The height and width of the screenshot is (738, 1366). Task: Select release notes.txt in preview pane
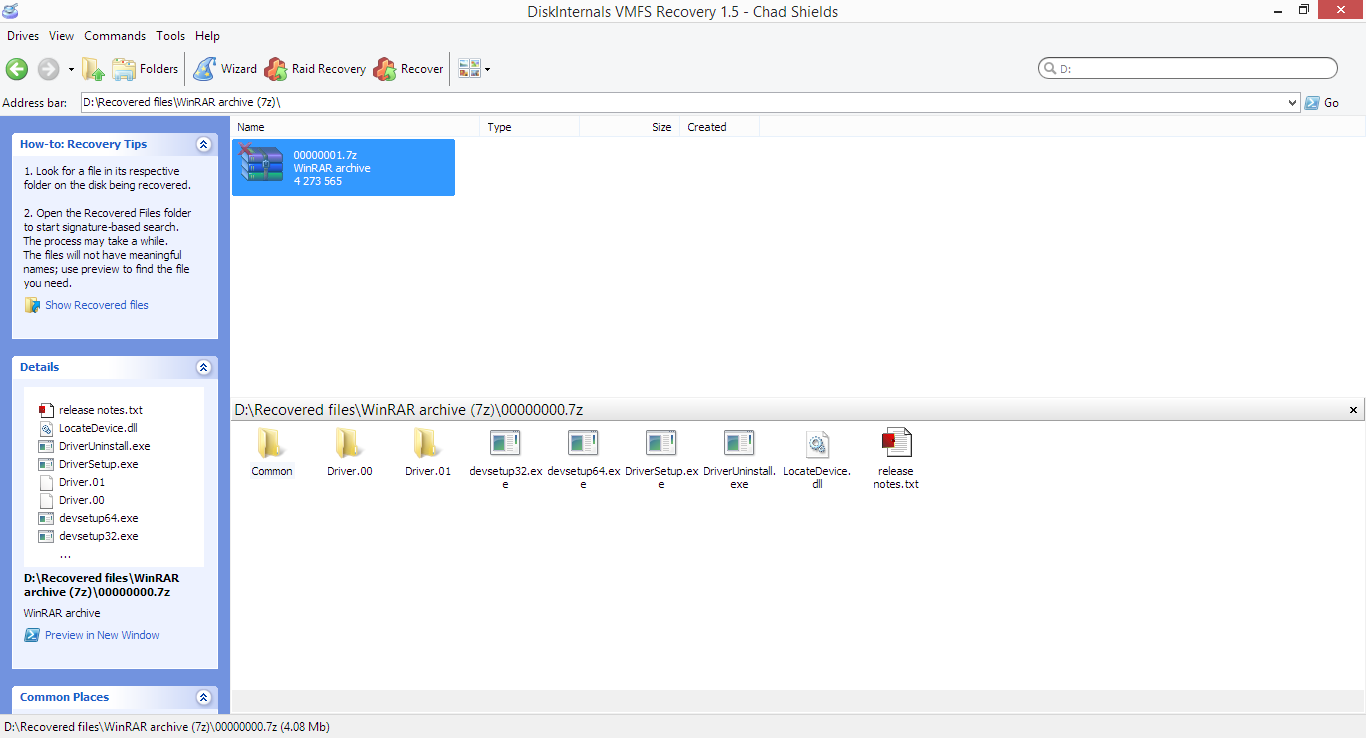895,459
